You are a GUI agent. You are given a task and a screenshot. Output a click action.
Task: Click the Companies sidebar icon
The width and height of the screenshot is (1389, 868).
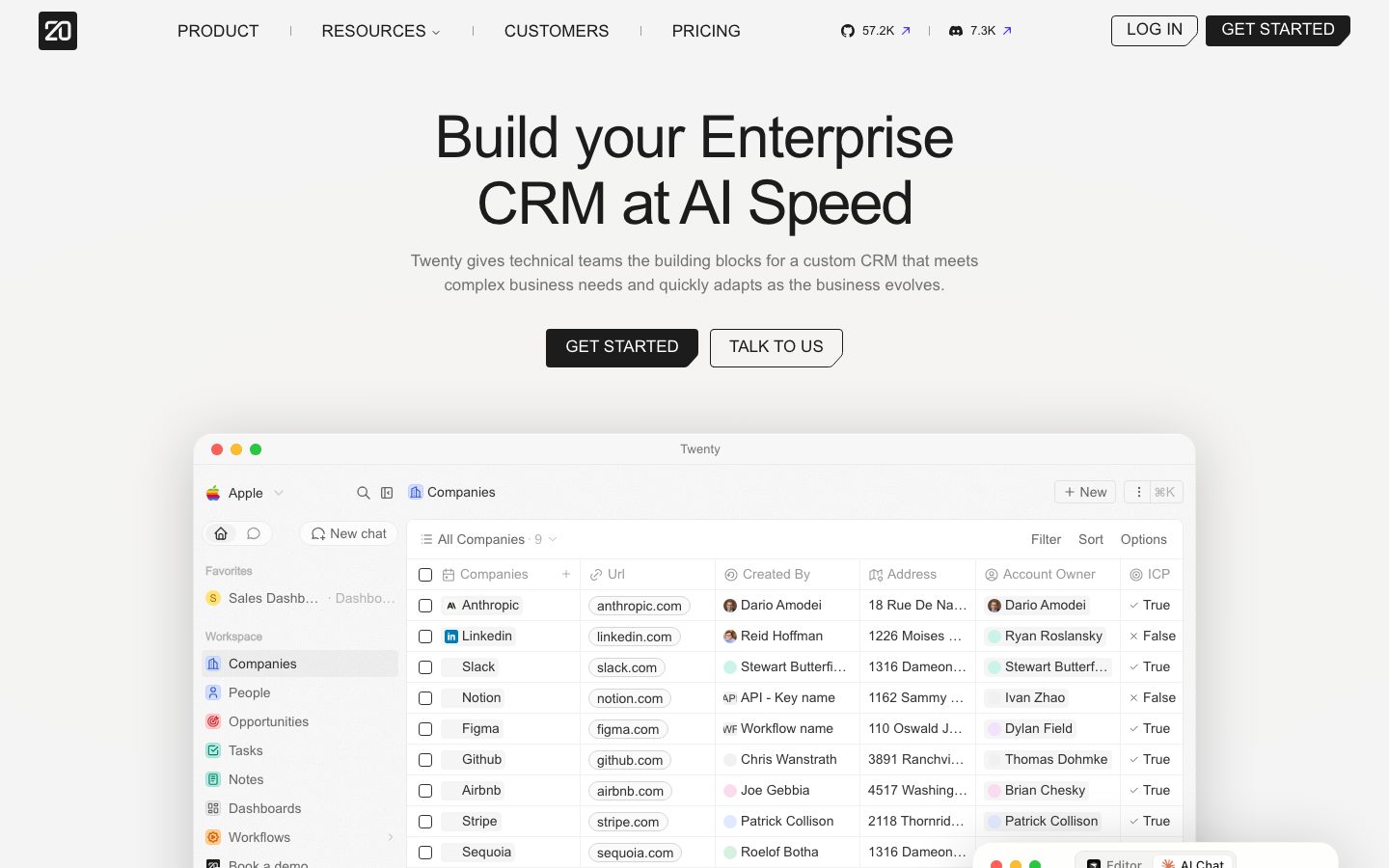coord(213,664)
